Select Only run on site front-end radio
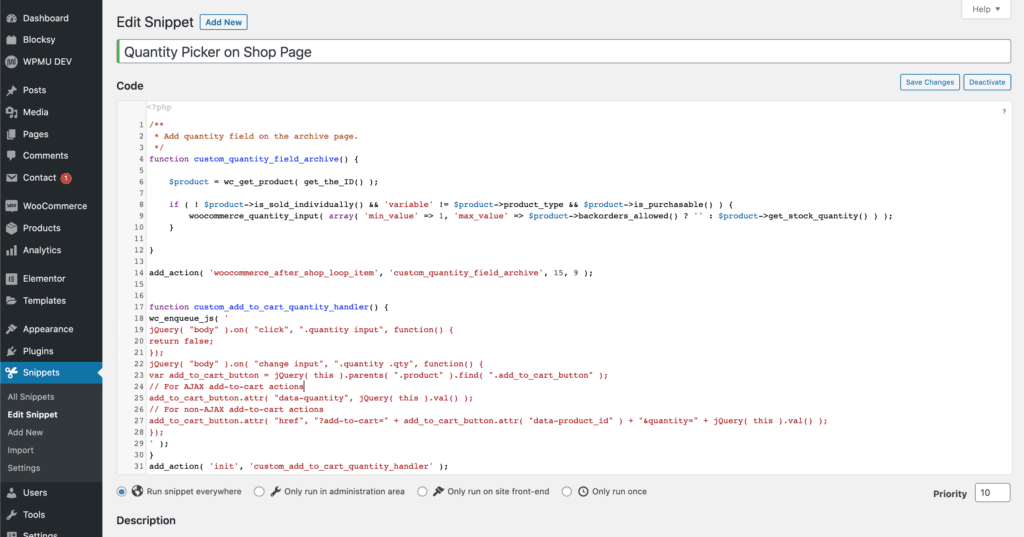 423,491
